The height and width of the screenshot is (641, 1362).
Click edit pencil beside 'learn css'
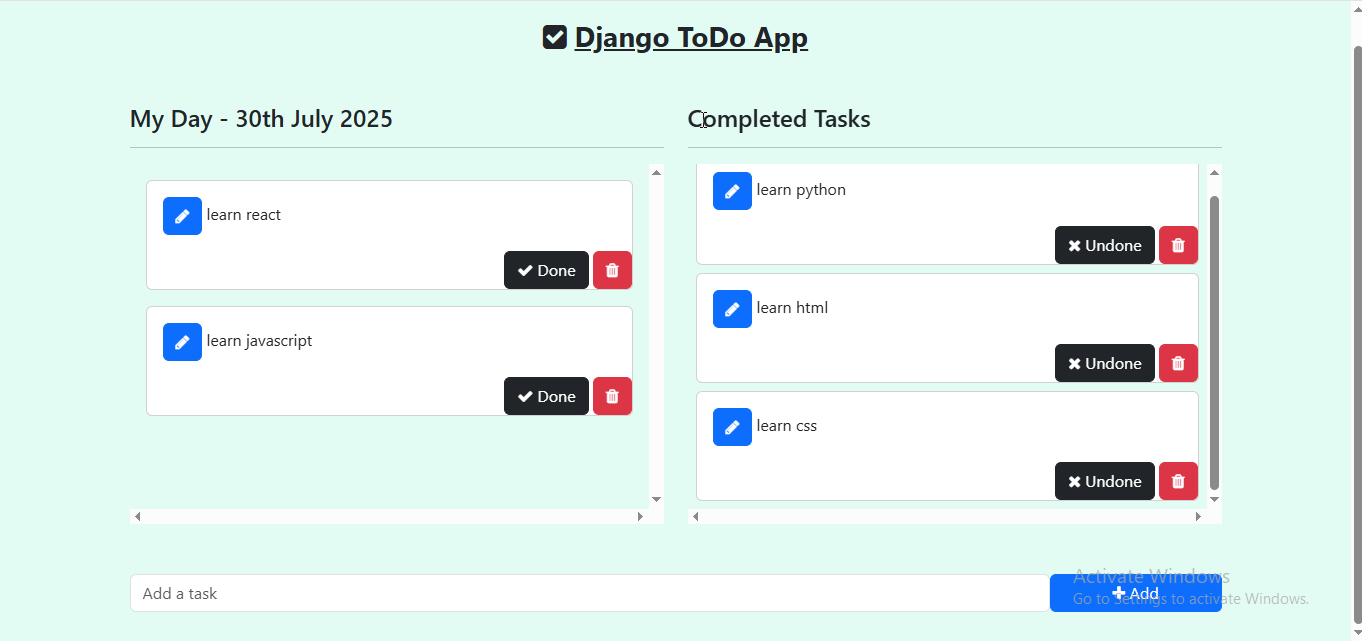tap(732, 427)
